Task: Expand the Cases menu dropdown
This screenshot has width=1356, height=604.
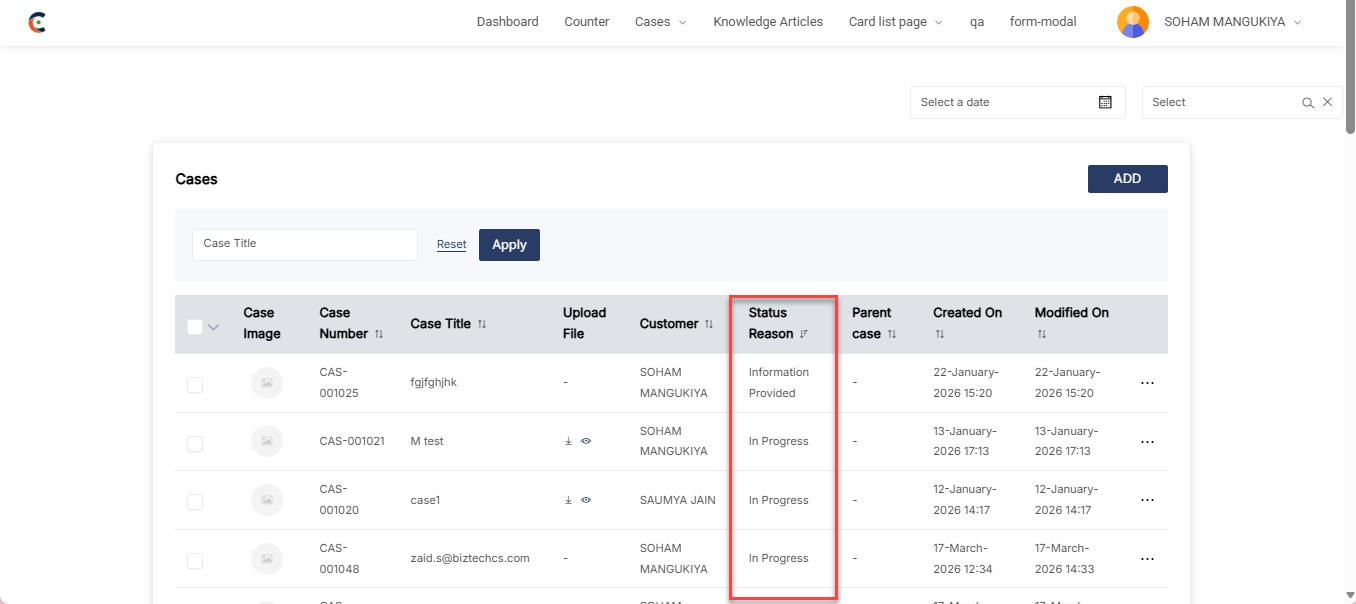Action: [x=660, y=22]
